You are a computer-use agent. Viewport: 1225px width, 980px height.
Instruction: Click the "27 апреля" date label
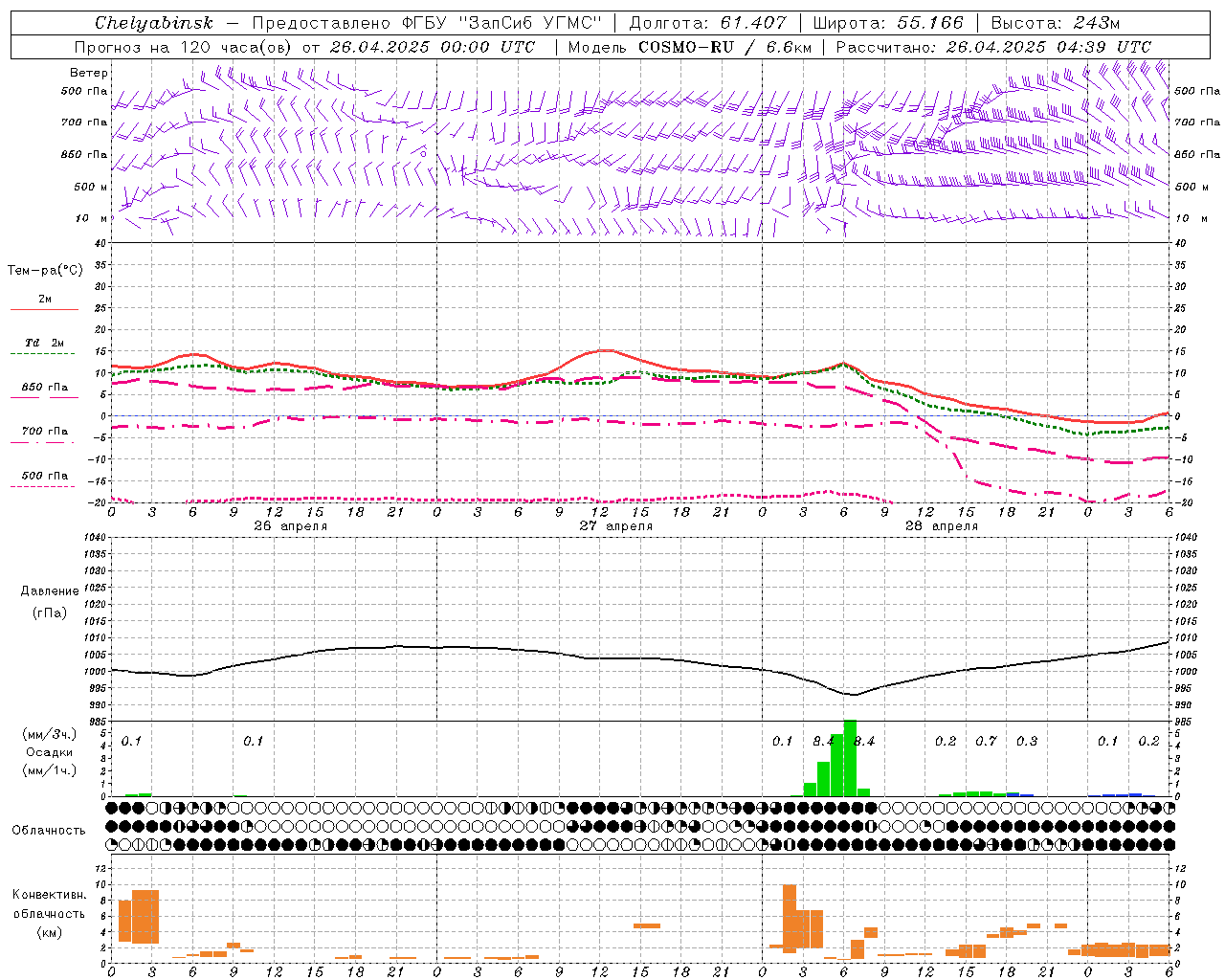pos(615,526)
